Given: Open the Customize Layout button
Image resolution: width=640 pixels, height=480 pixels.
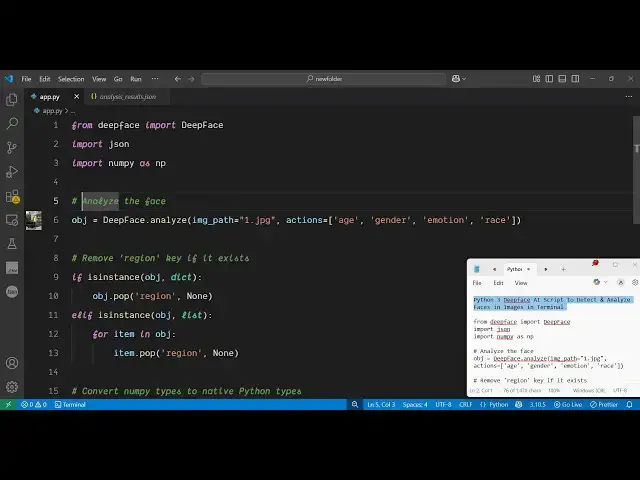Looking at the screenshot, I should (536, 79).
